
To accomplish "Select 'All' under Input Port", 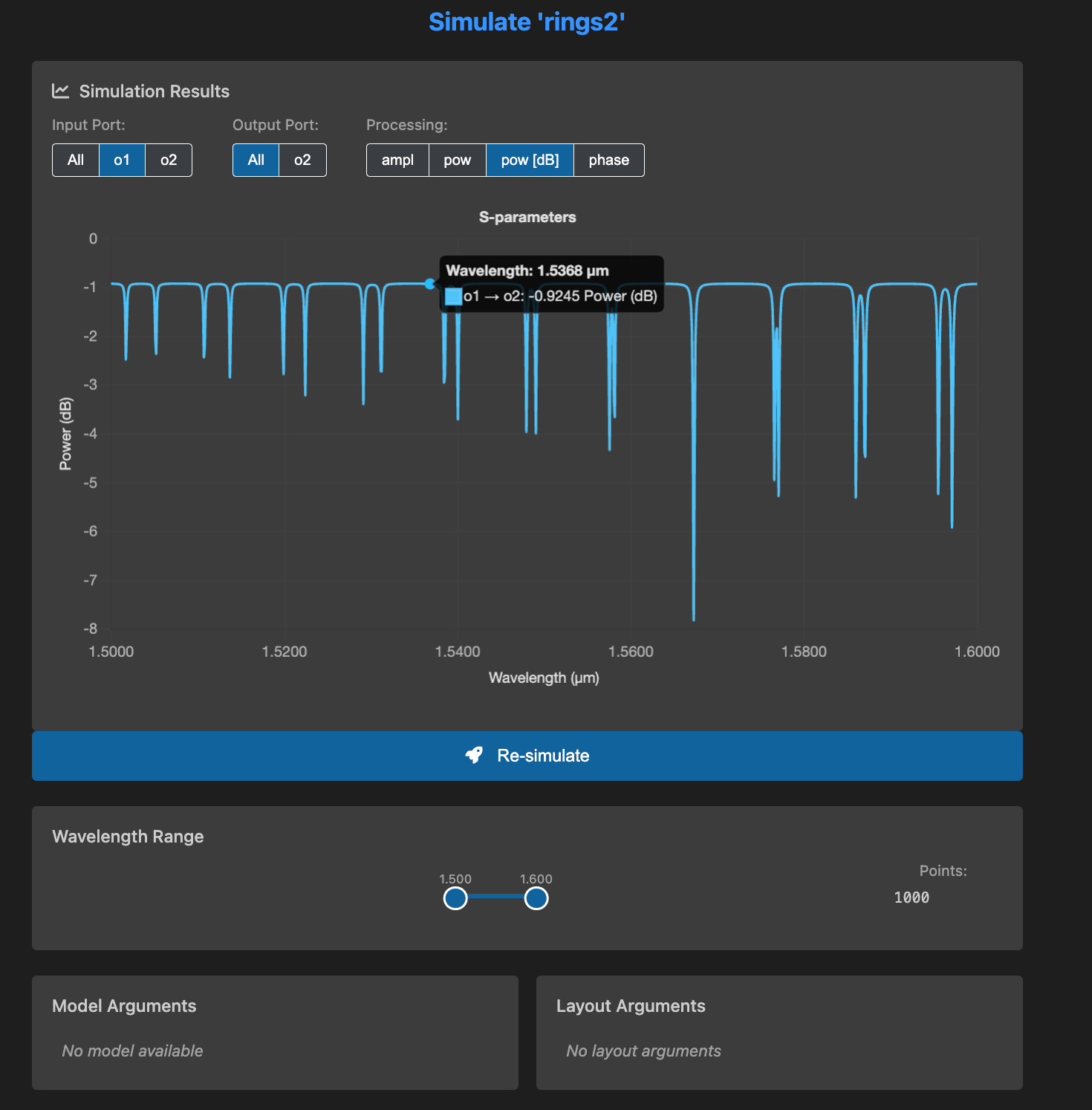I will (76, 160).
